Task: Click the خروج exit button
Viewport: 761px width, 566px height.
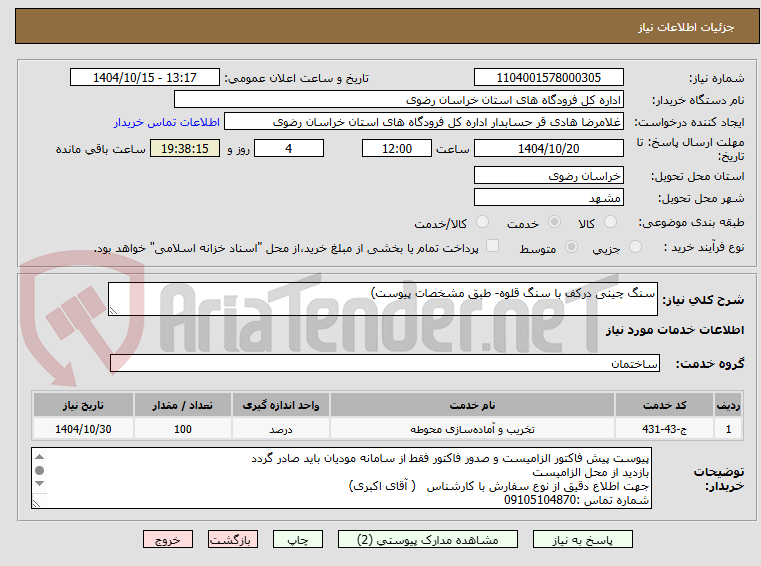Action: (167, 539)
